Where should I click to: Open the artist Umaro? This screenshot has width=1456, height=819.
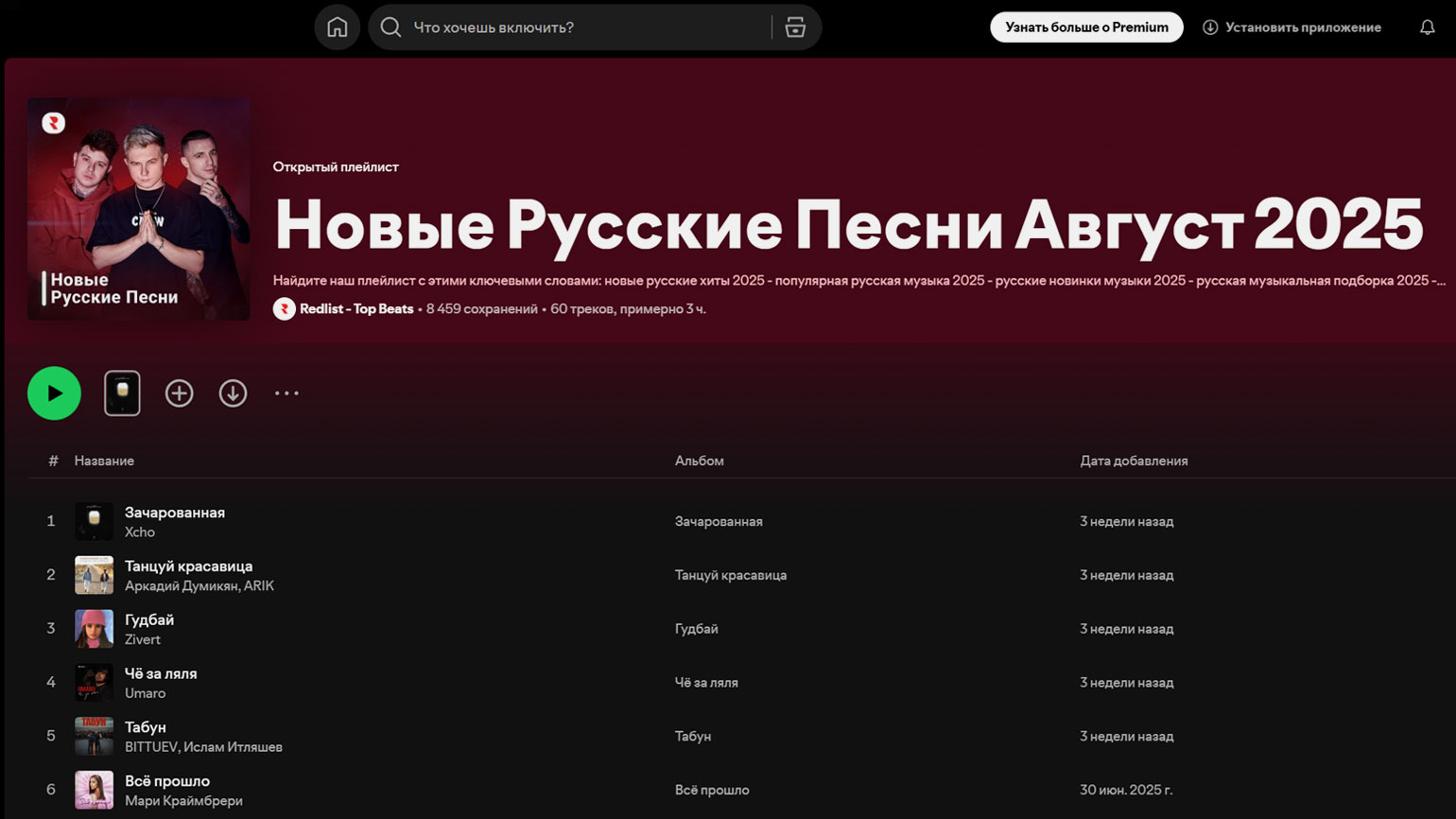146,694
